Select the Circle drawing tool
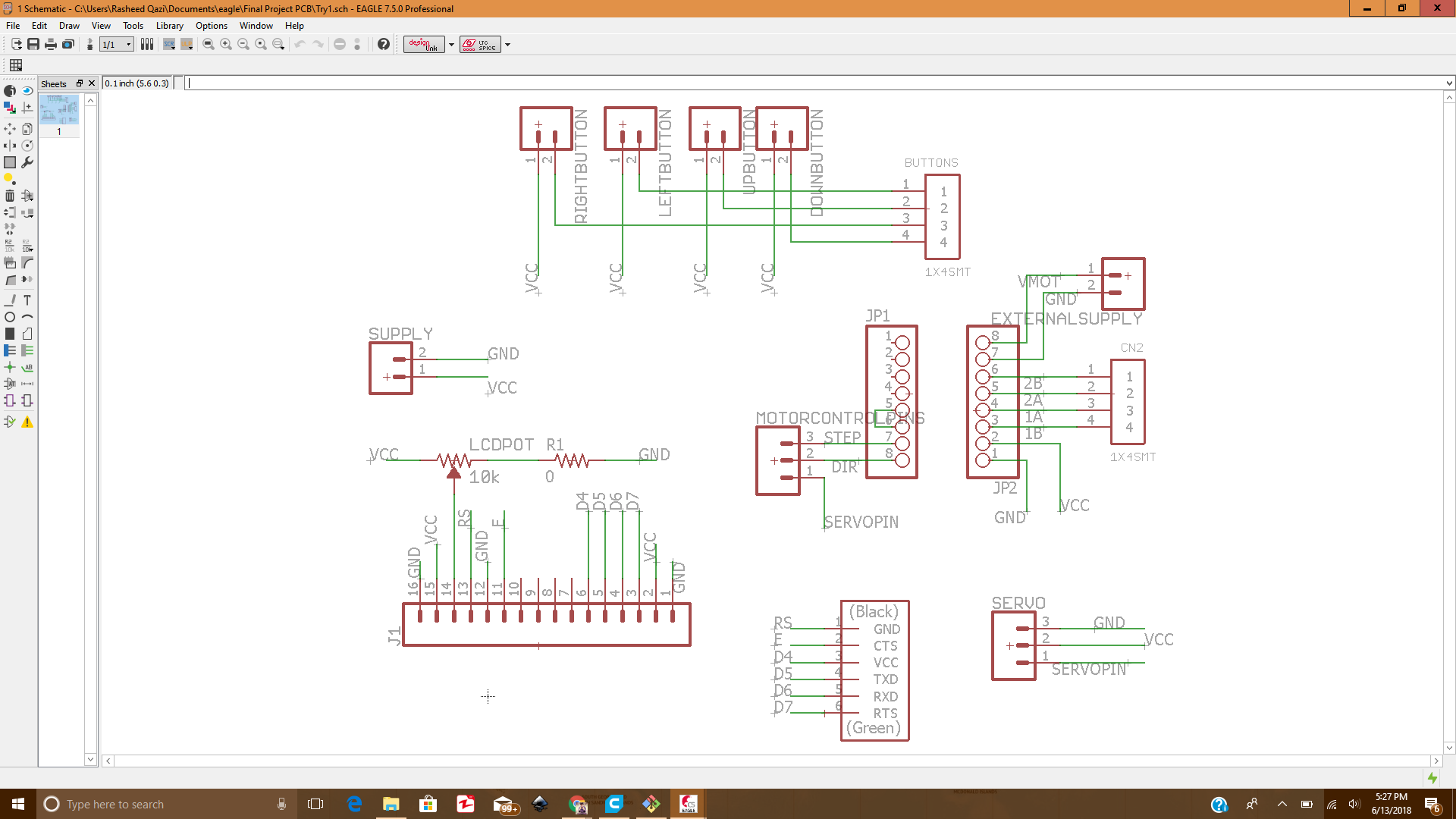 (10, 317)
